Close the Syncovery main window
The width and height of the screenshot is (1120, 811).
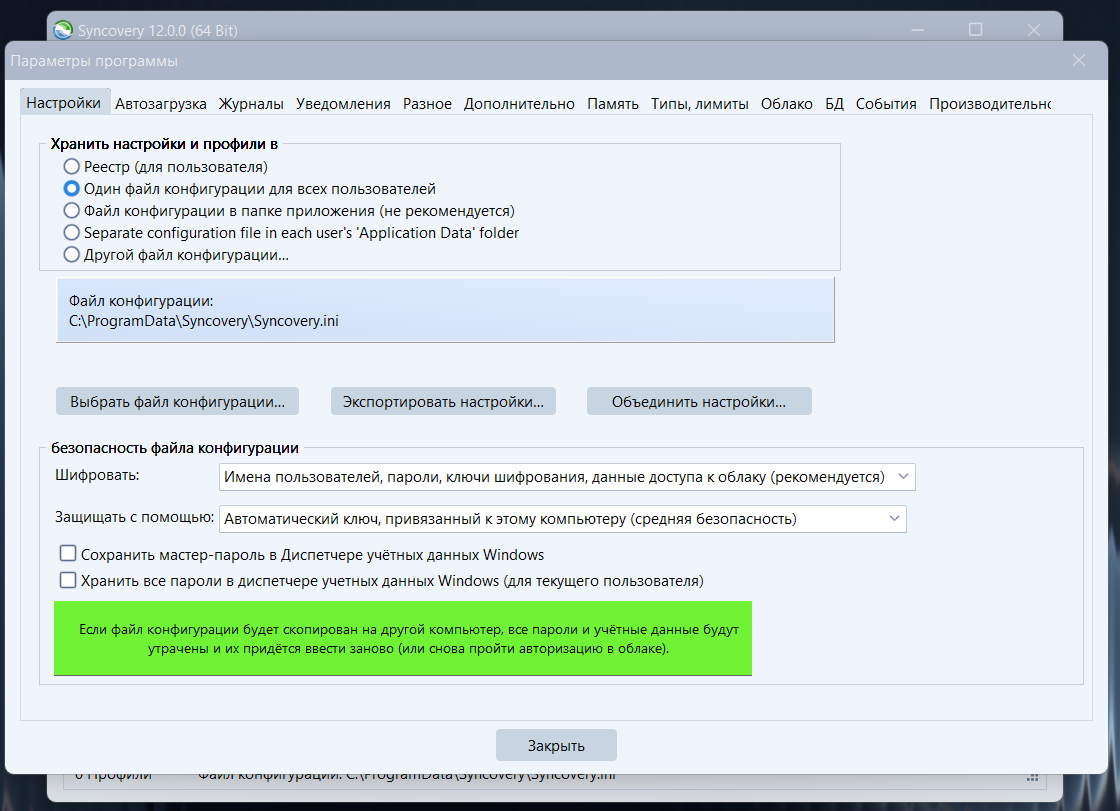(1034, 29)
